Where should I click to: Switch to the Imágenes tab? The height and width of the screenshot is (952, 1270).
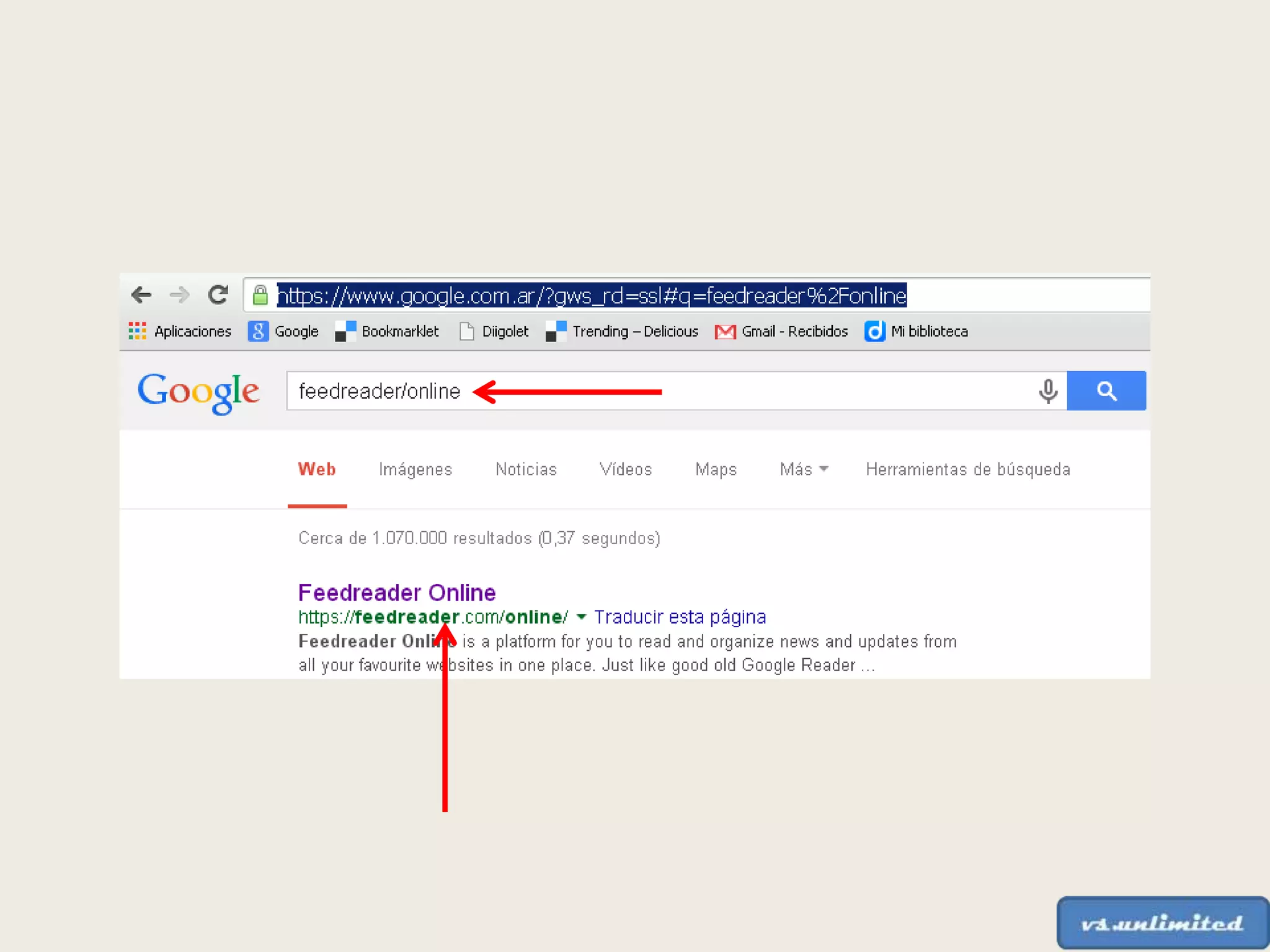(415, 469)
